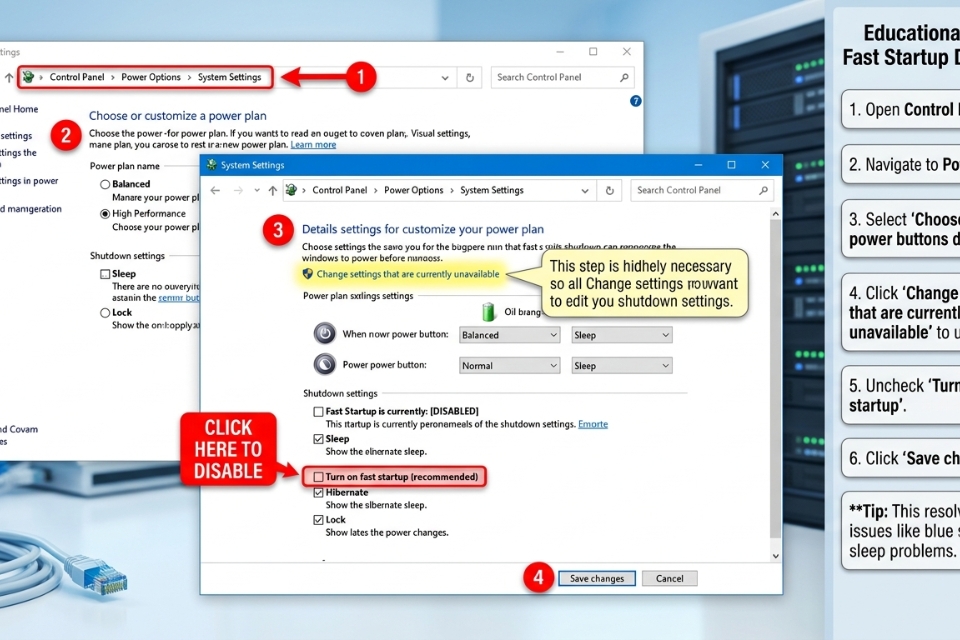Open Sleep dropdown in 'When nowr power button' row
This screenshot has height=640, width=960.
click(621, 335)
